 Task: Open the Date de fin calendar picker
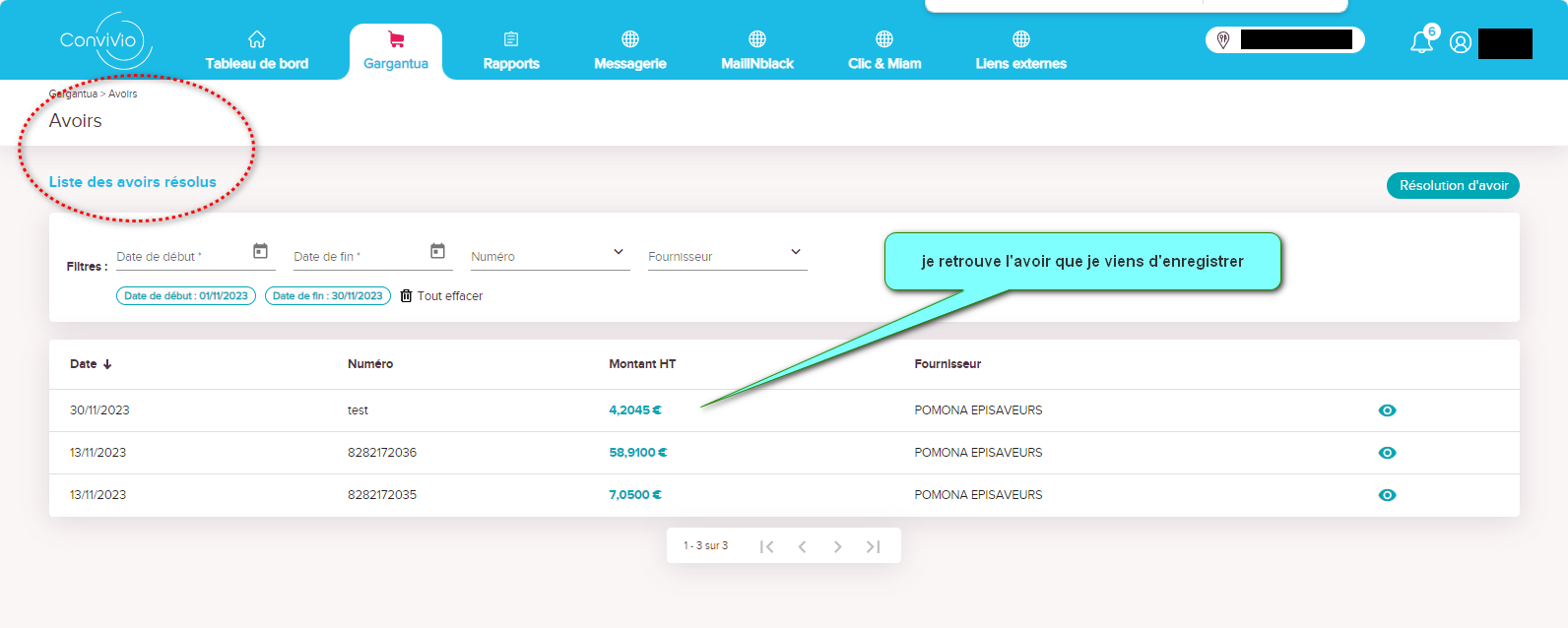point(438,251)
